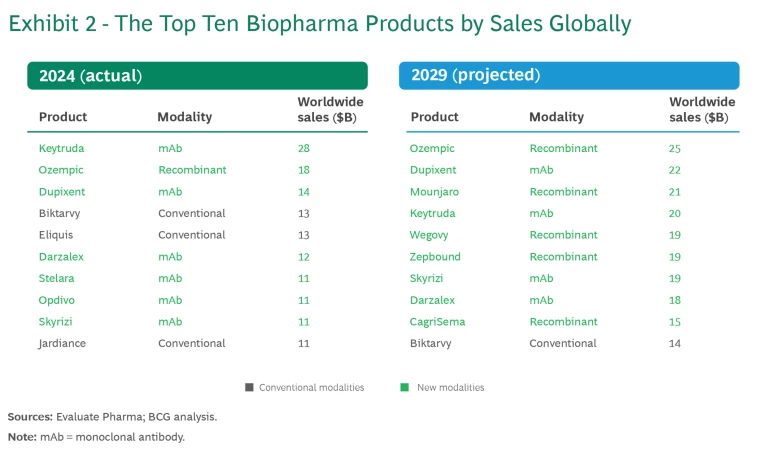Select CagriSema in the projected list
Image resolution: width=768 pixels, height=453 pixels.
click(437, 322)
